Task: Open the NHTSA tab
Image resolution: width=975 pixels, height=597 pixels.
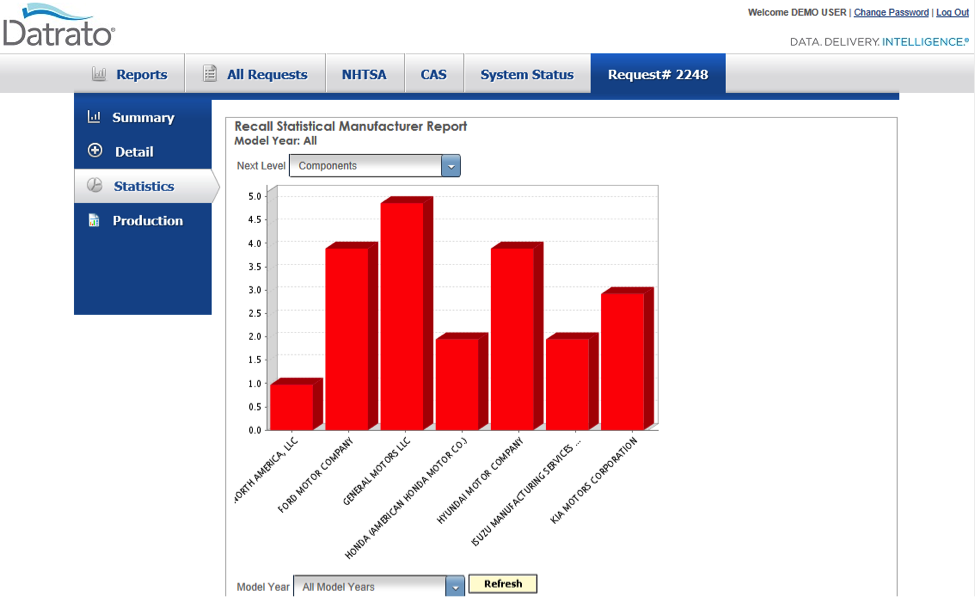Action: pos(365,74)
